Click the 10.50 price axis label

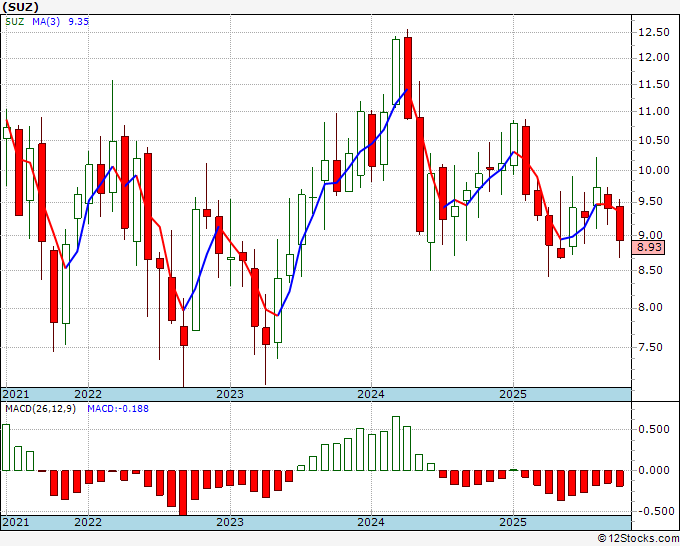point(654,141)
